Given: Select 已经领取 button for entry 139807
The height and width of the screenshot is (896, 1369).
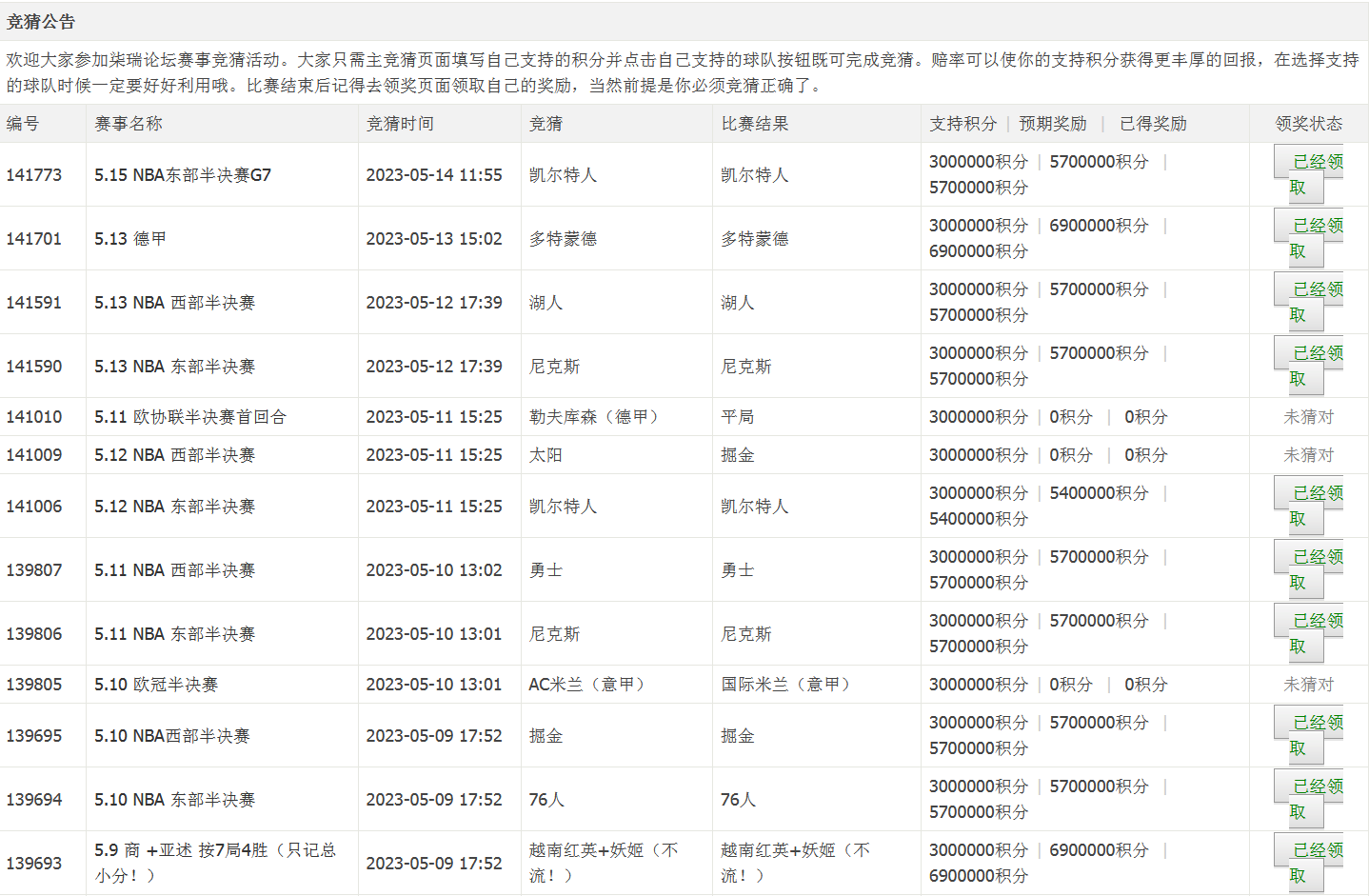Looking at the screenshot, I should pos(1308,569).
